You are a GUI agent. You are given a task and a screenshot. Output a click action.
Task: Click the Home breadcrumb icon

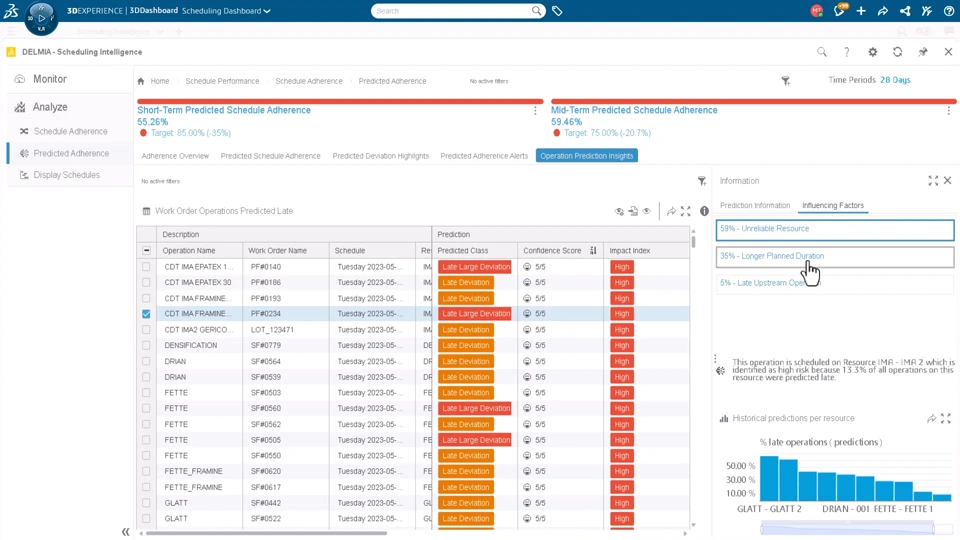click(141, 81)
